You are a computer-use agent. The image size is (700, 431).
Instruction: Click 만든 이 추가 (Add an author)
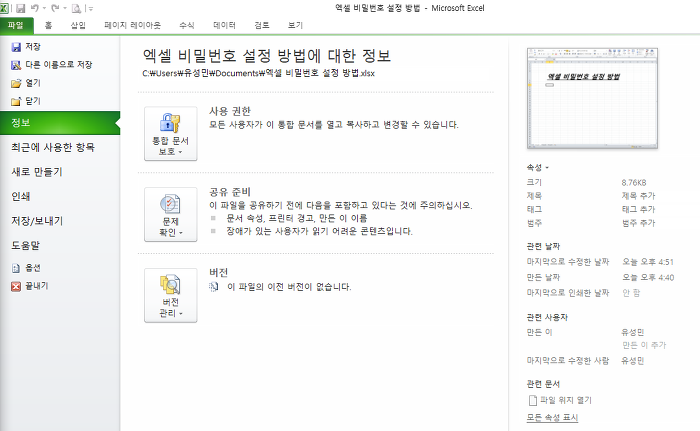click(644, 345)
